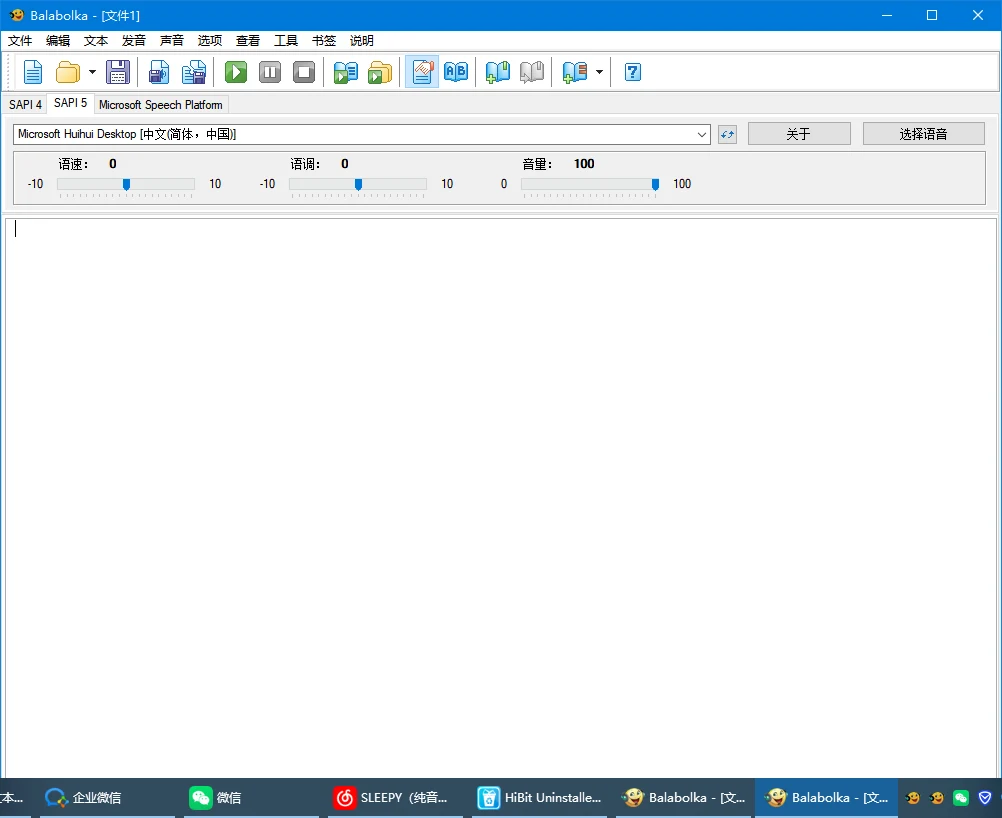Click the 语速 rate slider thumb
This screenshot has height=818, width=1002.
[x=127, y=185]
